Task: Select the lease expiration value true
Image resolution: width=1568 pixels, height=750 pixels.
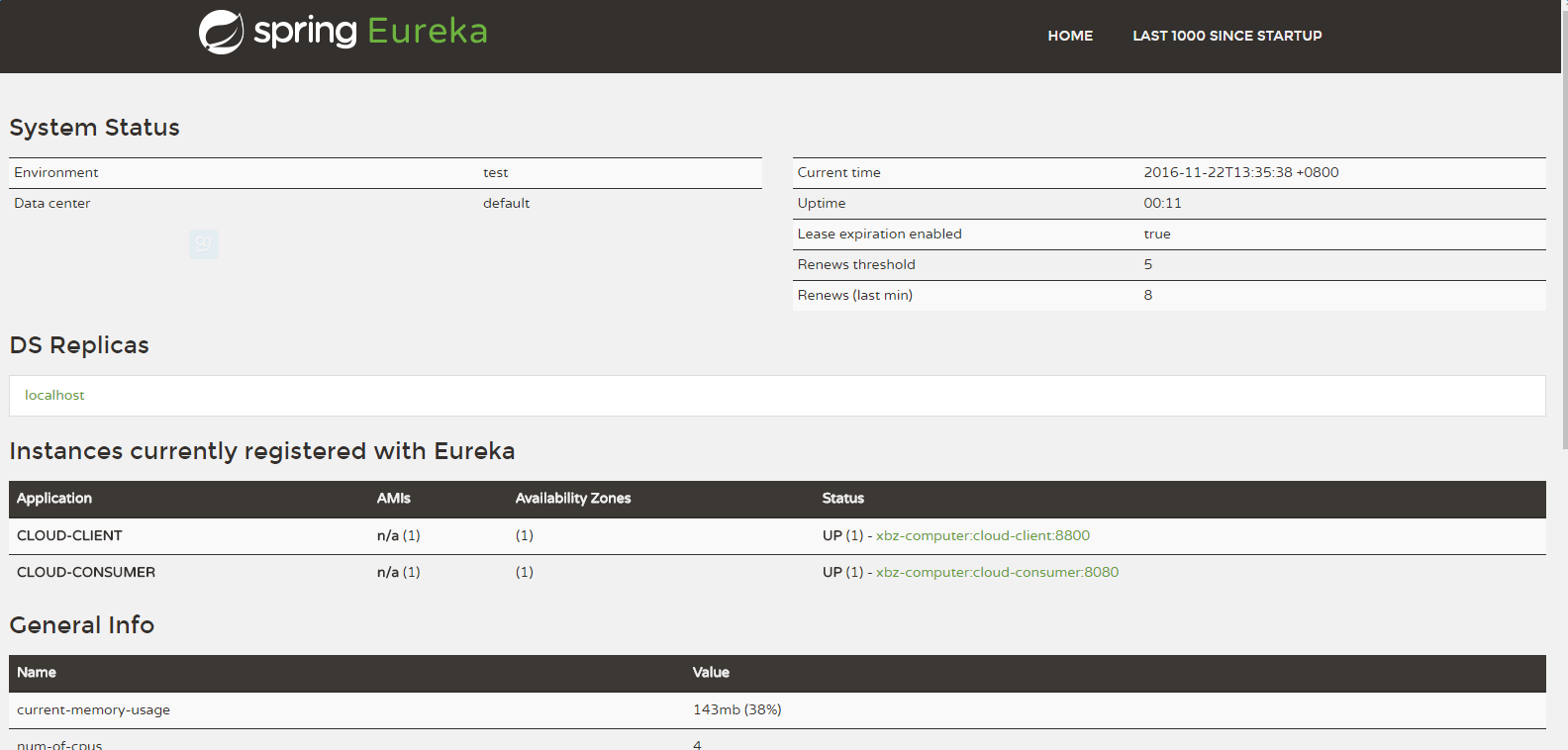Action: (x=1157, y=234)
